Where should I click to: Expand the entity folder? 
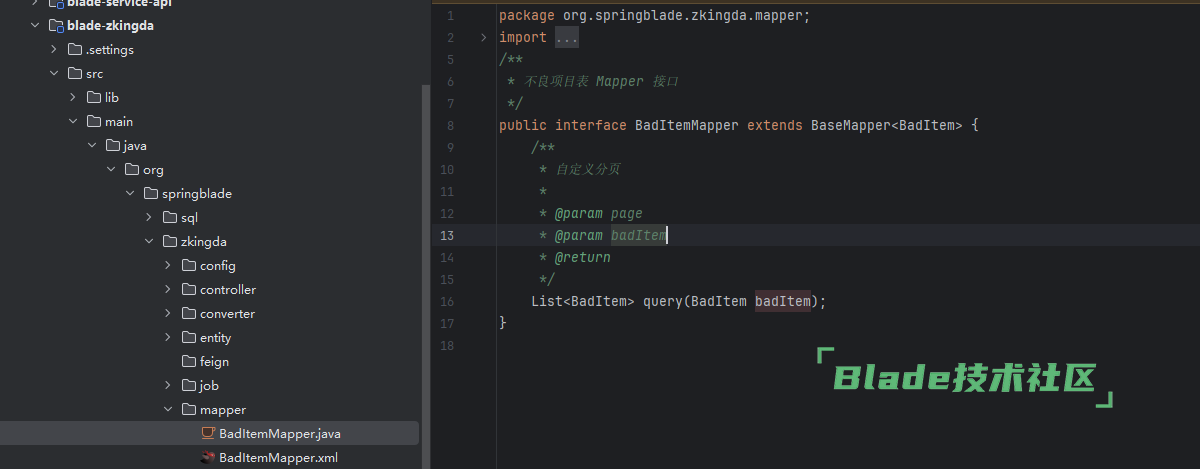pyautogui.click(x=168, y=338)
